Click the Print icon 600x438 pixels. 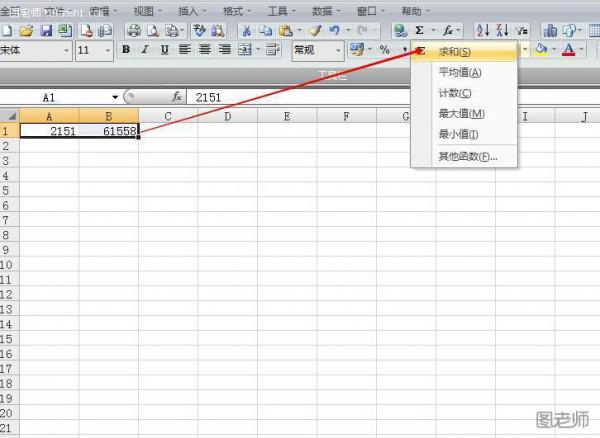132,31
